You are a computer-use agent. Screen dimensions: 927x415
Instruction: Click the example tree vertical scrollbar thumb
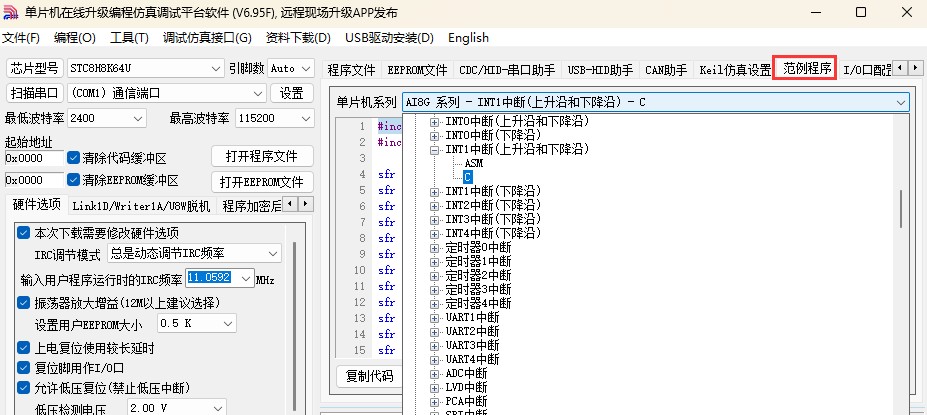click(901, 209)
